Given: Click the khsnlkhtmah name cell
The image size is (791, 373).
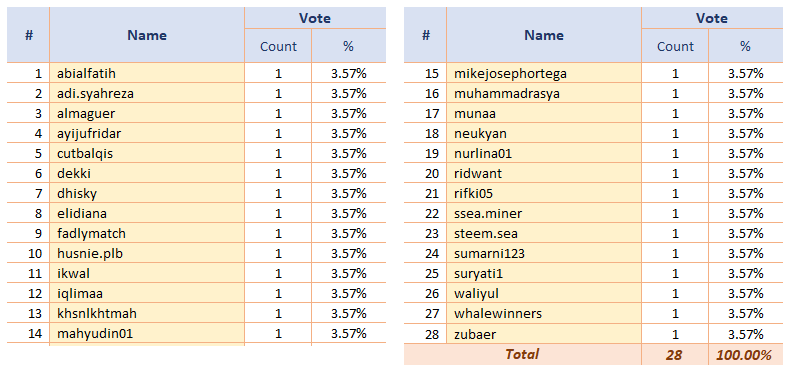Looking at the screenshot, I should click(x=147, y=313).
